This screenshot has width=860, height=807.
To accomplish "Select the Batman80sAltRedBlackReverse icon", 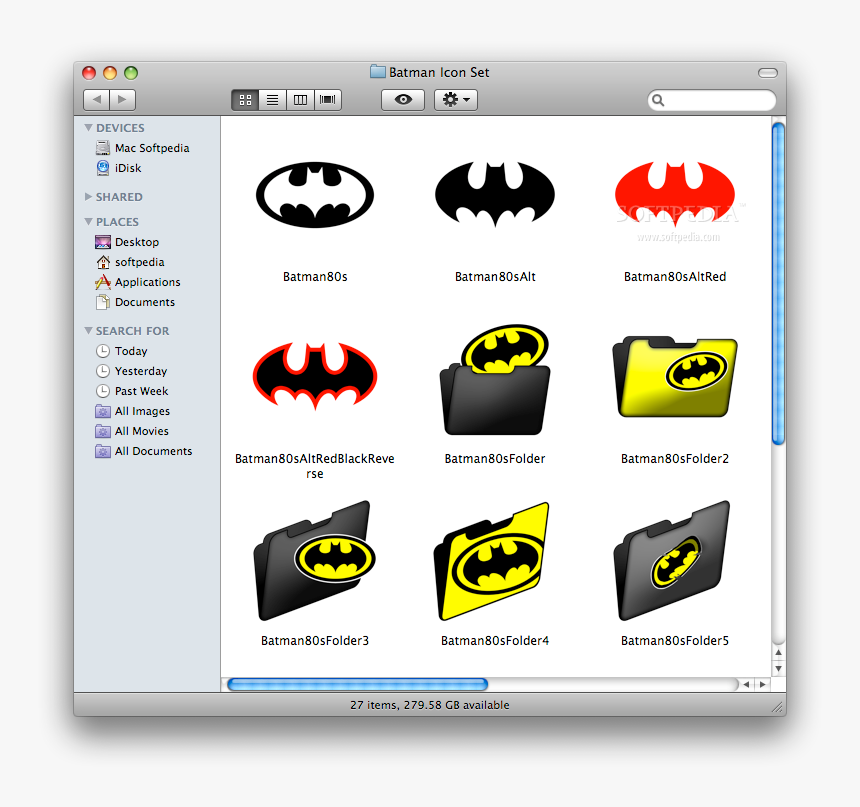I will (x=315, y=376).
